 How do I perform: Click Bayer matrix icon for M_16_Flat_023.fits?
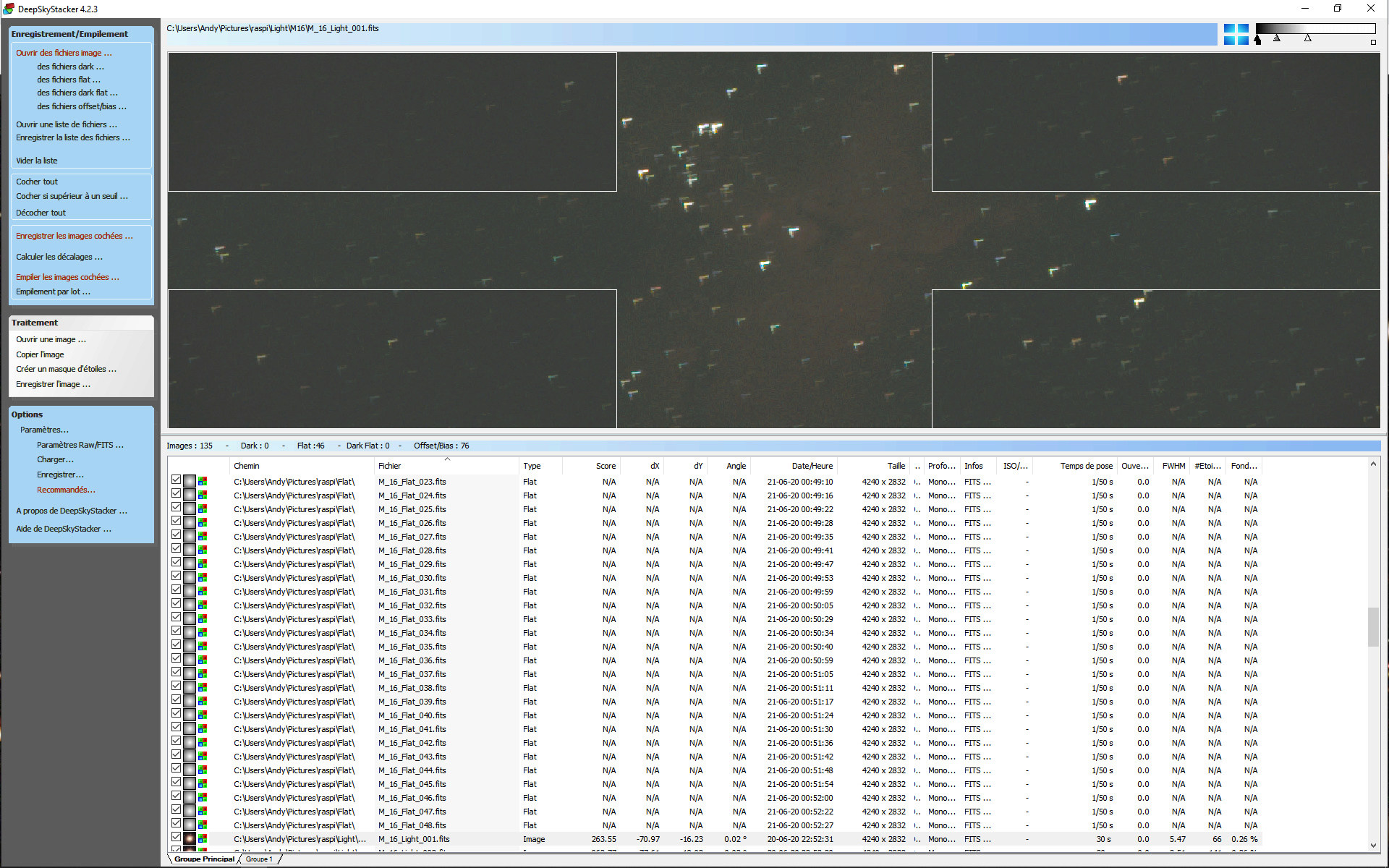click(203, 482)
